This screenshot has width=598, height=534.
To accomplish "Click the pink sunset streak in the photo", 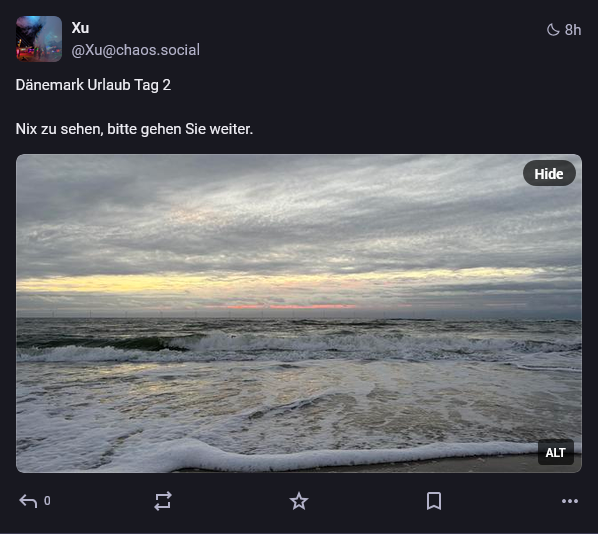I will [290, 306].
